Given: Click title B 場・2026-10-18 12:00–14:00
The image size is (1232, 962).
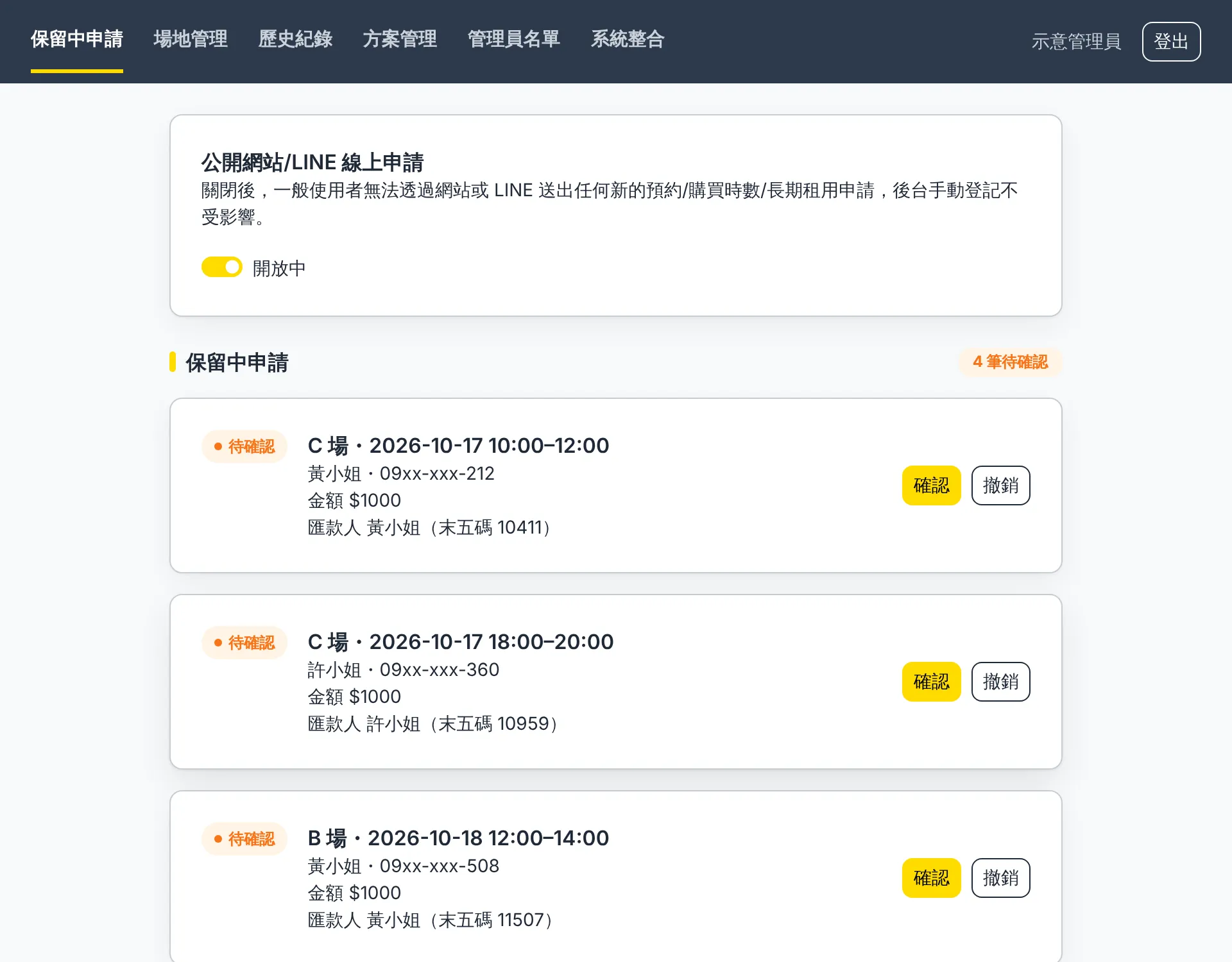Looking at the screenshot, I should 458,838.
